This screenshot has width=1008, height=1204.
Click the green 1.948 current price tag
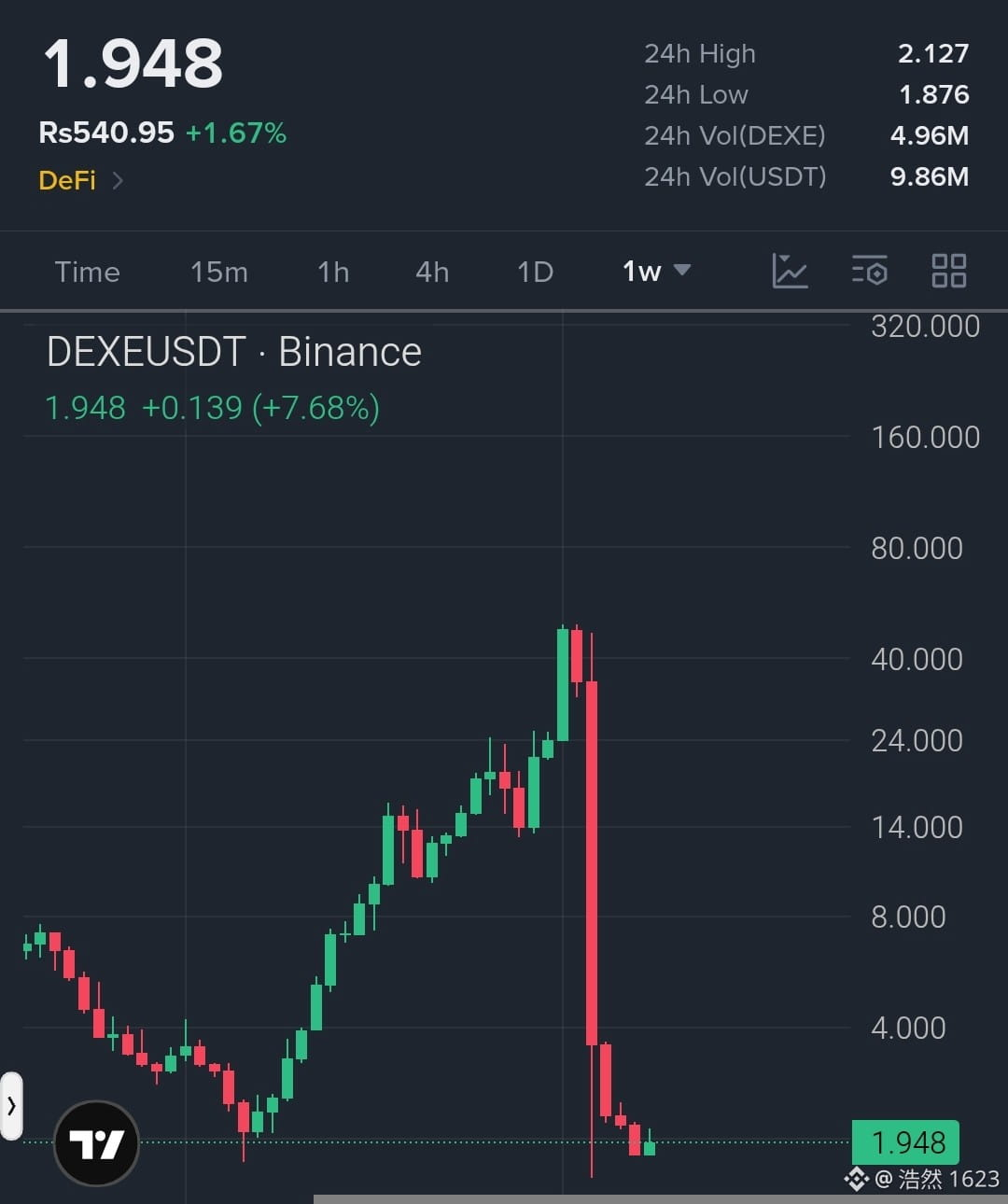pos(905,1142)
